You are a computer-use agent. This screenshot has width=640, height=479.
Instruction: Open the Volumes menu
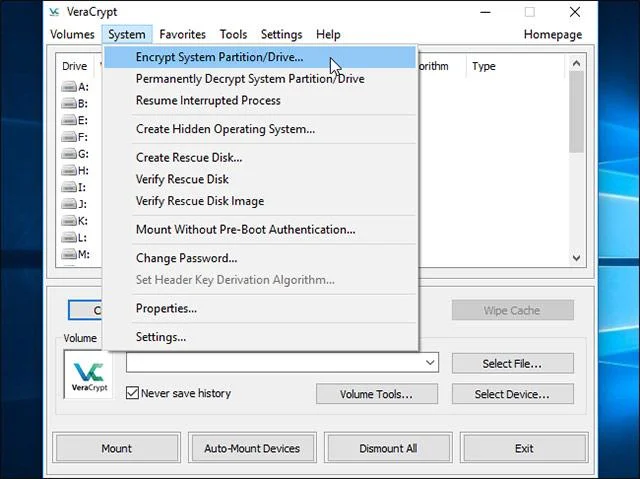pyautogui.click(x=72, y=34)
